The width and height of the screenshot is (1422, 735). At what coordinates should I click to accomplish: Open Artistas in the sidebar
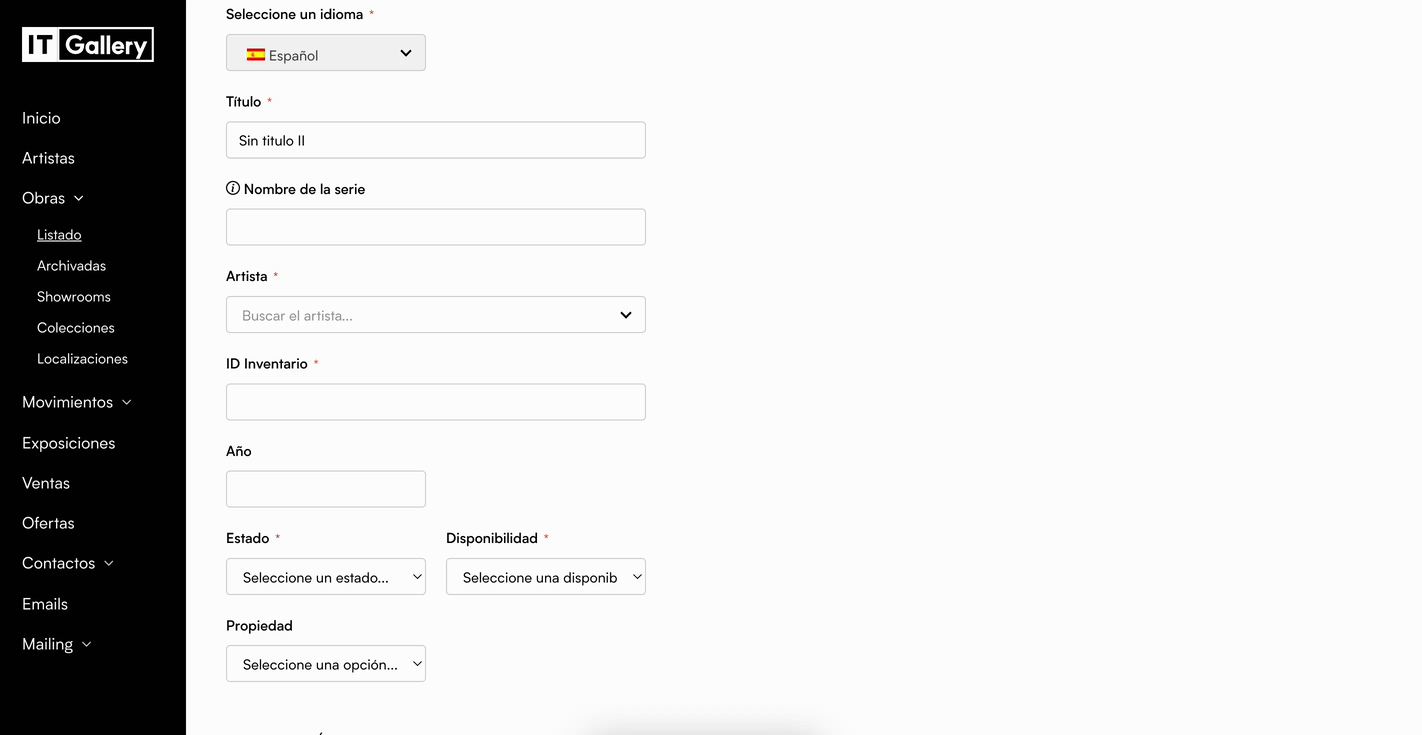(x=48, y=158)
